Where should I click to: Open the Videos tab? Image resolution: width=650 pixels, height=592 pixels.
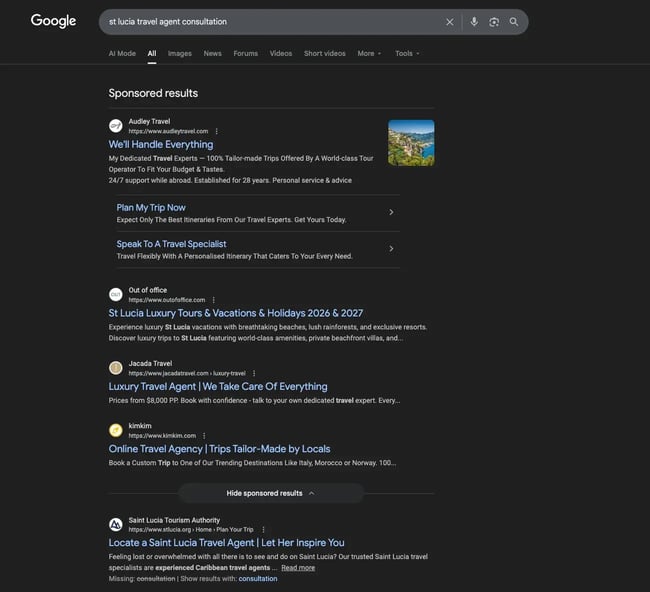coord(281,53)
